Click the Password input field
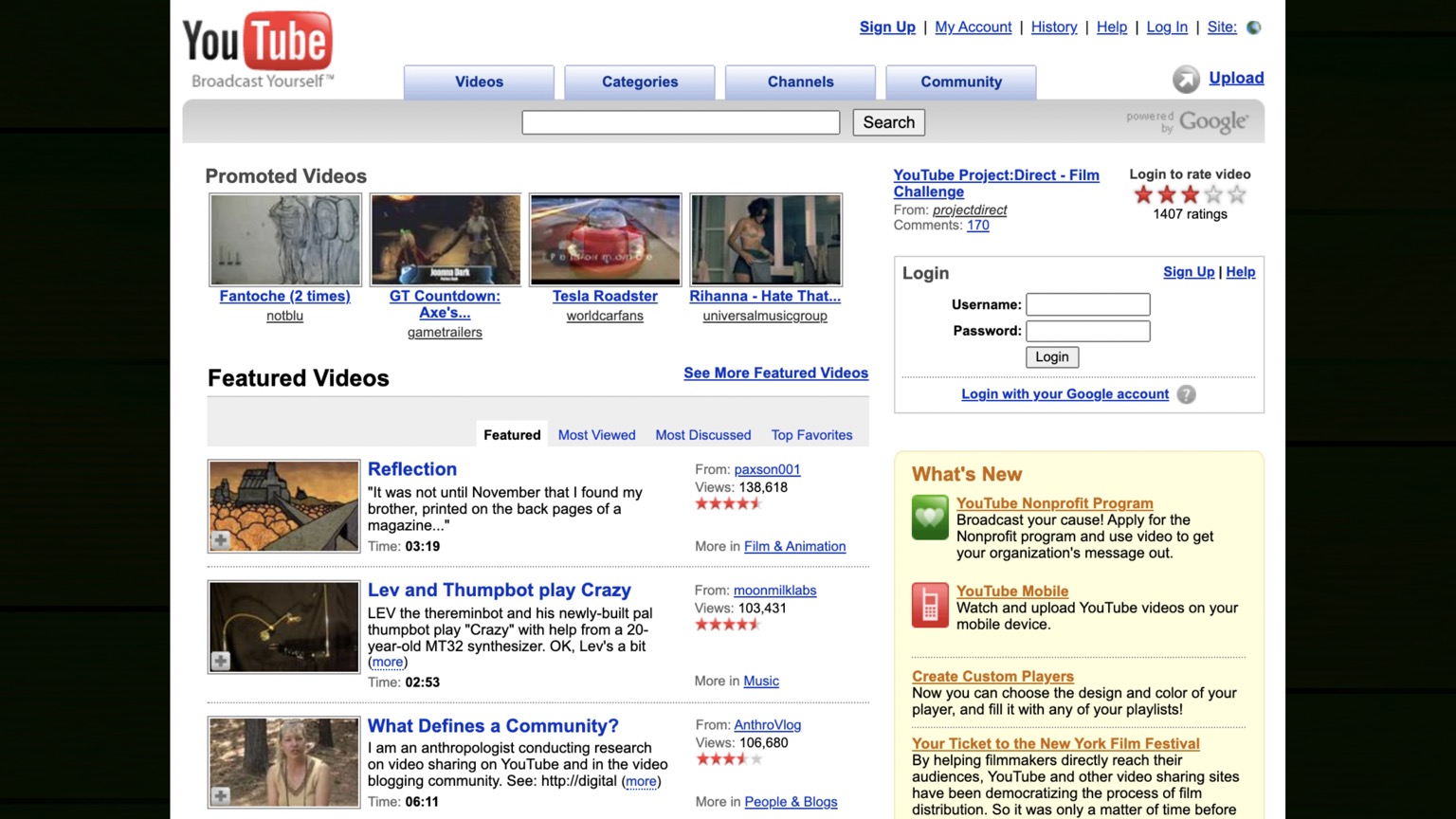 tap(1088, 331)
